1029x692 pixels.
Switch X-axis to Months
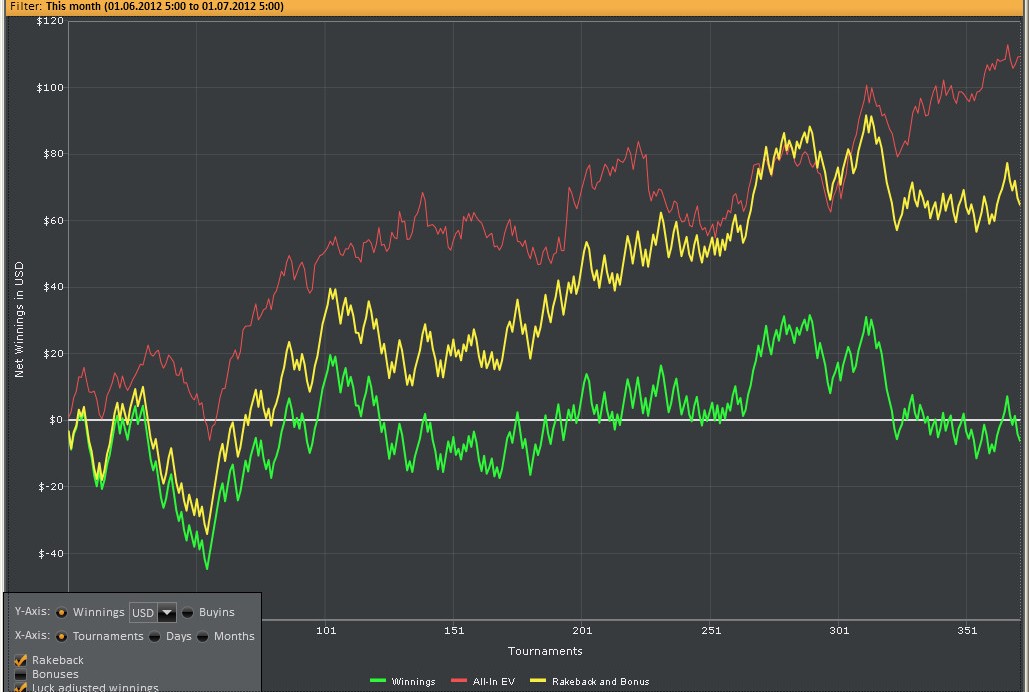(203, 636)
